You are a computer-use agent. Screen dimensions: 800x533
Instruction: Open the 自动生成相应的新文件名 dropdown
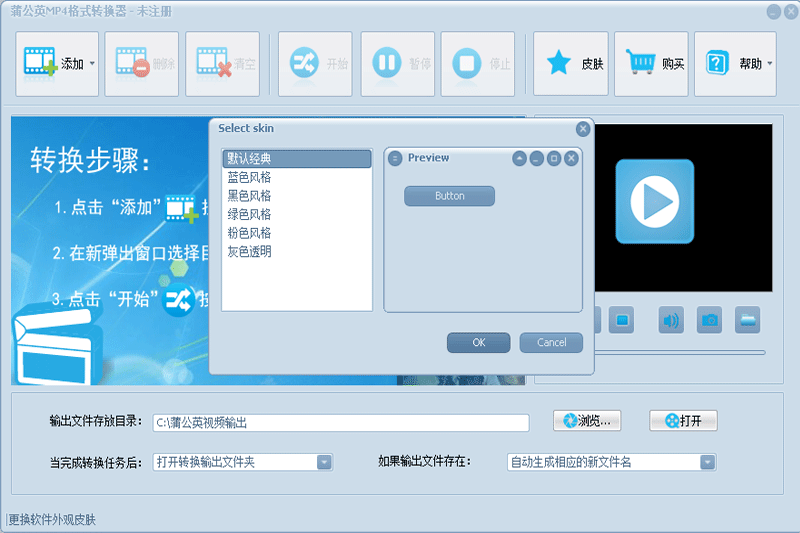[707, 463]
